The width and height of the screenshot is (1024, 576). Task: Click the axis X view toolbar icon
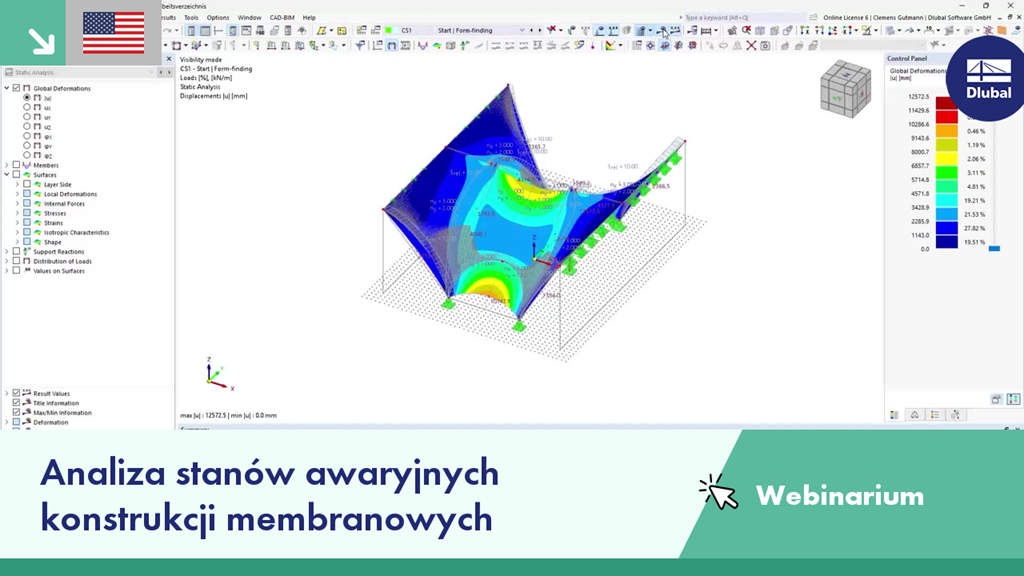(805, 30)
